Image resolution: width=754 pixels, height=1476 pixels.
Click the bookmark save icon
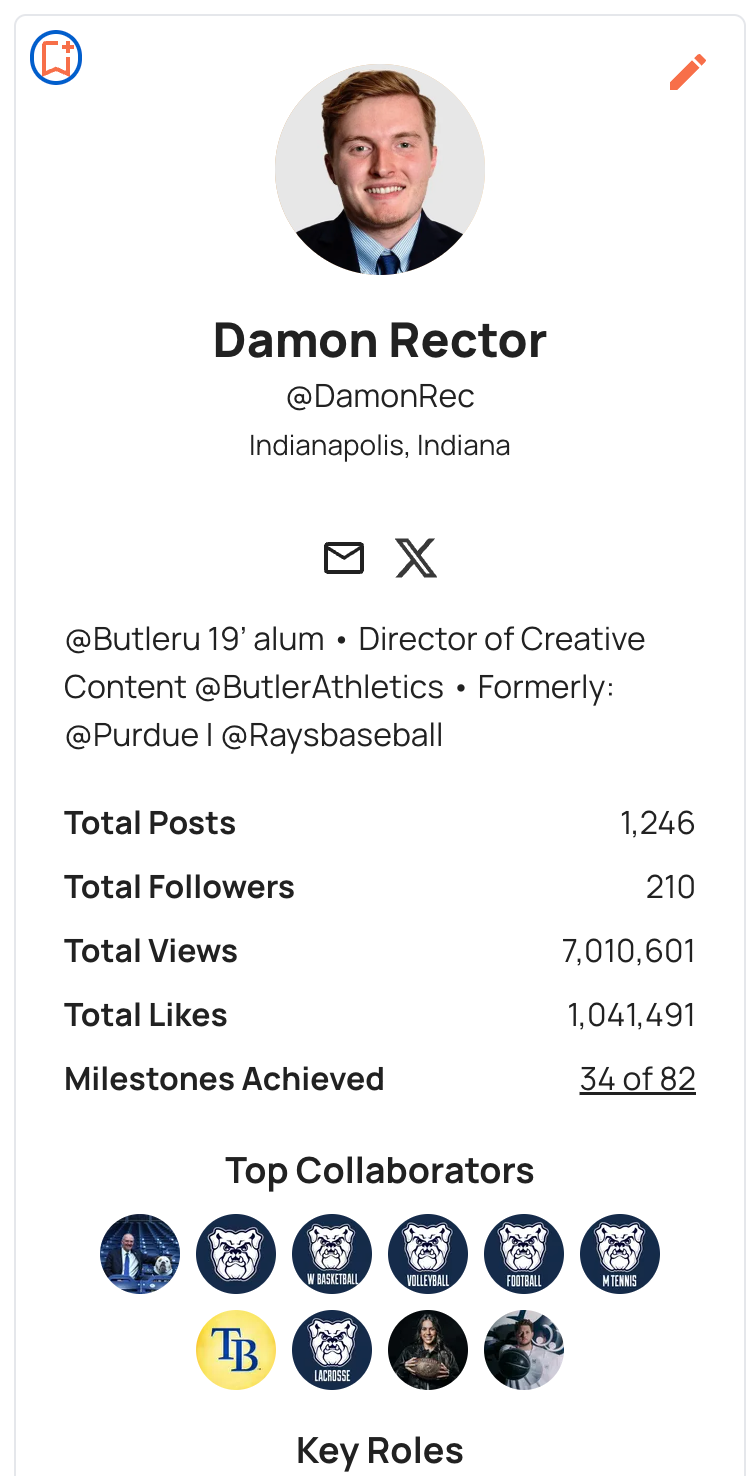tap(56, 59)
